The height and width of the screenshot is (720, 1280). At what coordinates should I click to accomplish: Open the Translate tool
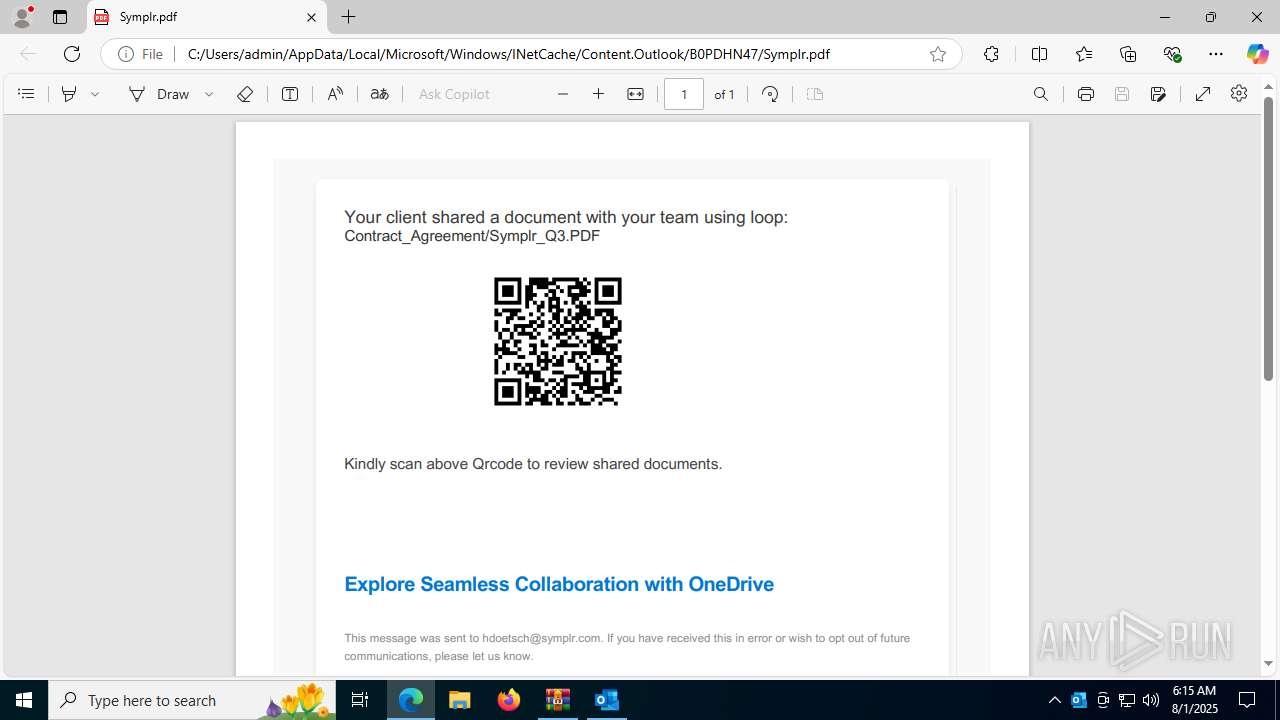379,94
